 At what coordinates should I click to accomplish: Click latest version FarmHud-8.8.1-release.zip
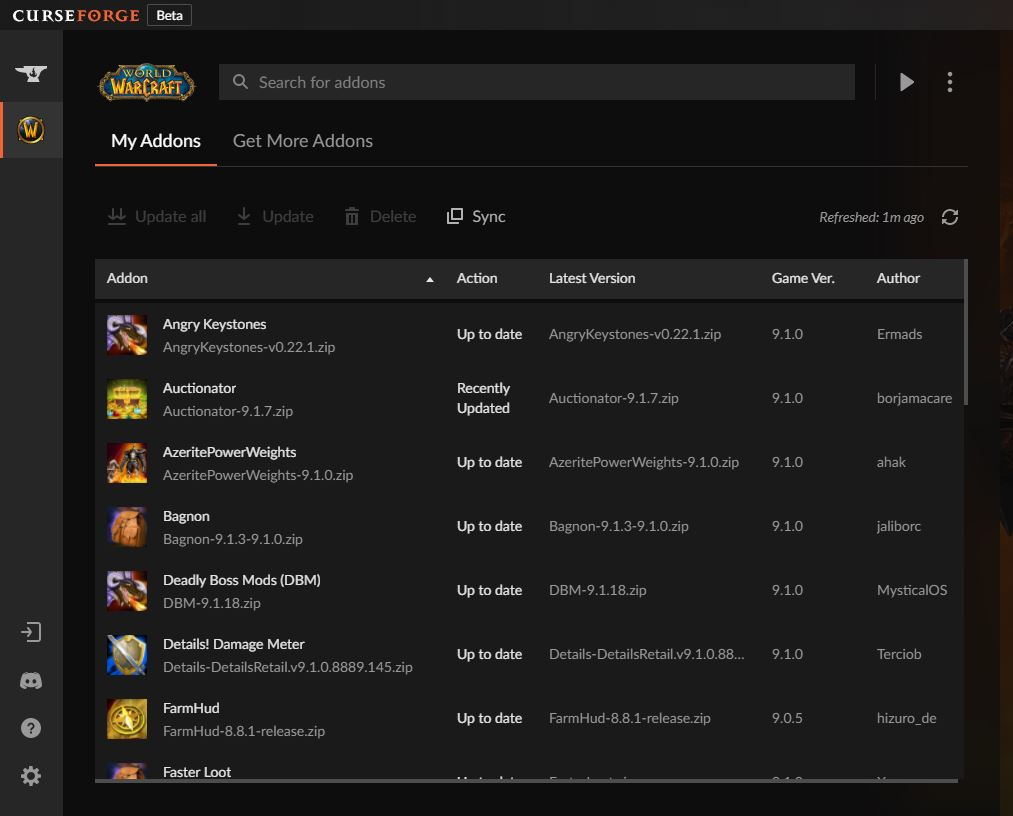pos(629,718)
